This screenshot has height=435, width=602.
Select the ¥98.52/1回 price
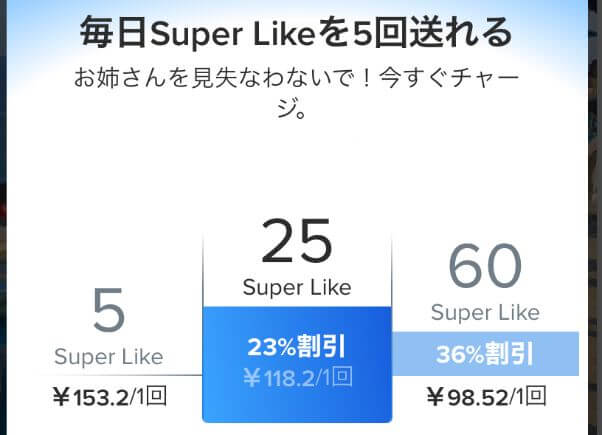point(487,397)
